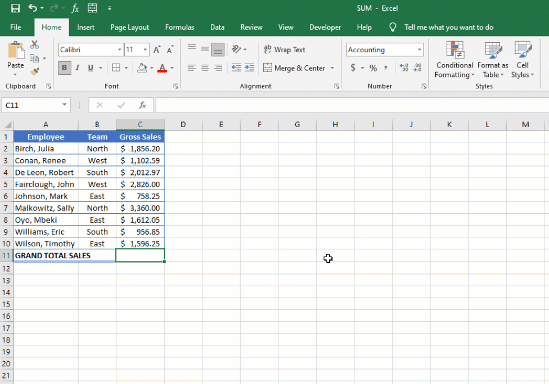Open the Accounting number format dropdown
This screenshot has width=549, height=384.
419,50
